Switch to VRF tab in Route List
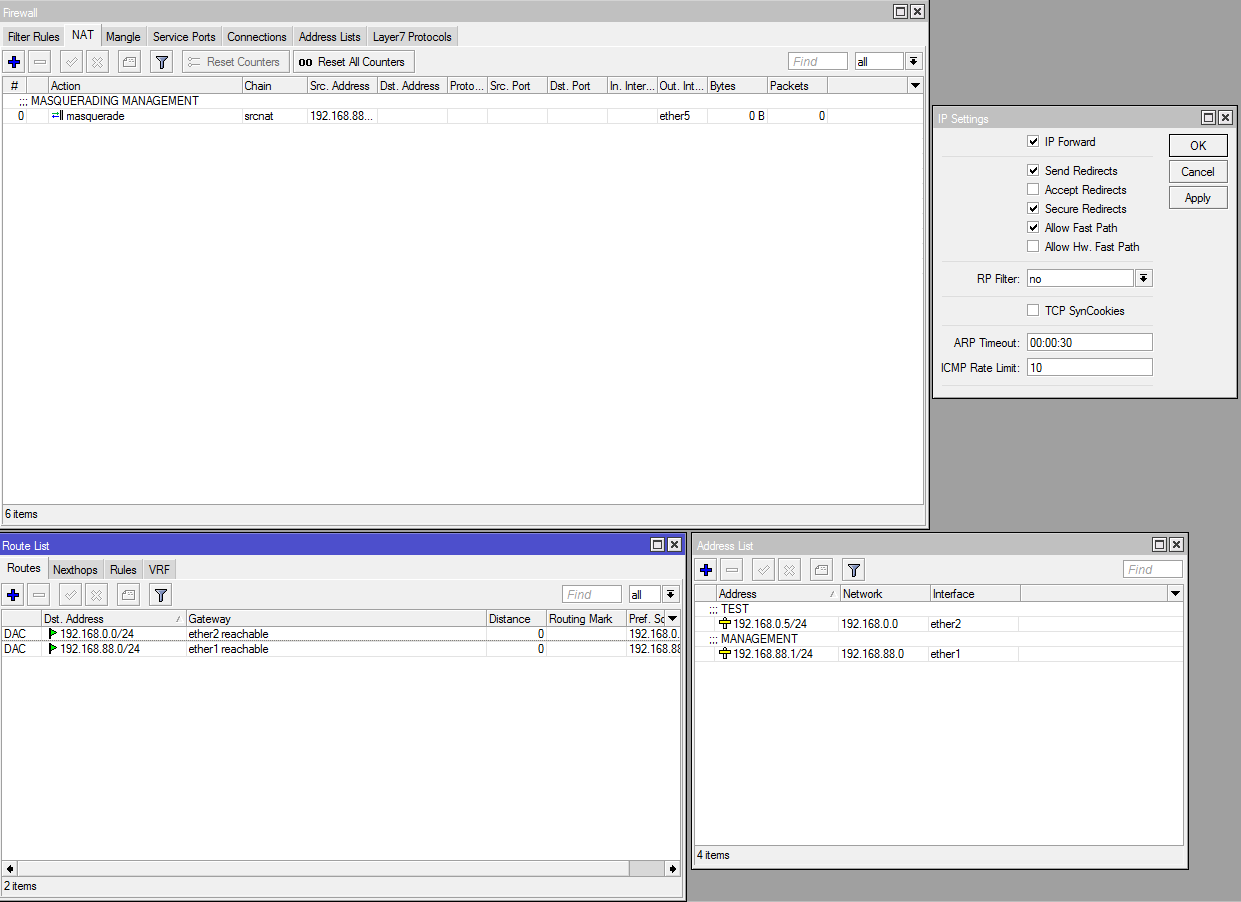The width and height of the screenshot is (1241, 902). tap(160, 570)
